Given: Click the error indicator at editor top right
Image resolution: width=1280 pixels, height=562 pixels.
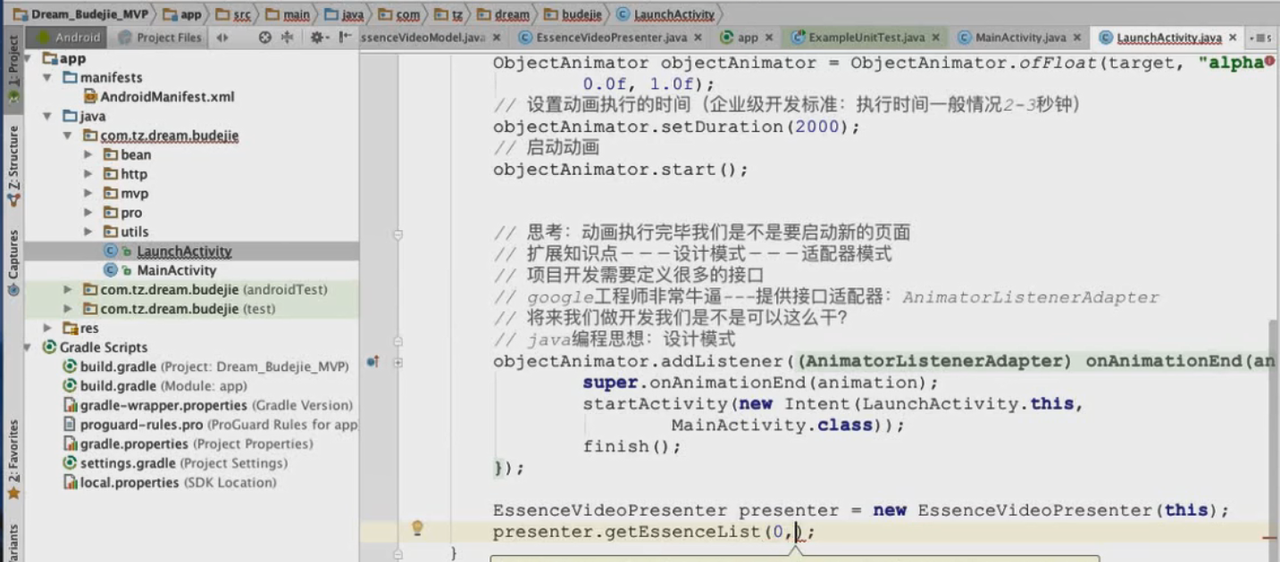Looking at the screenshot, I should coord(1270,61).
